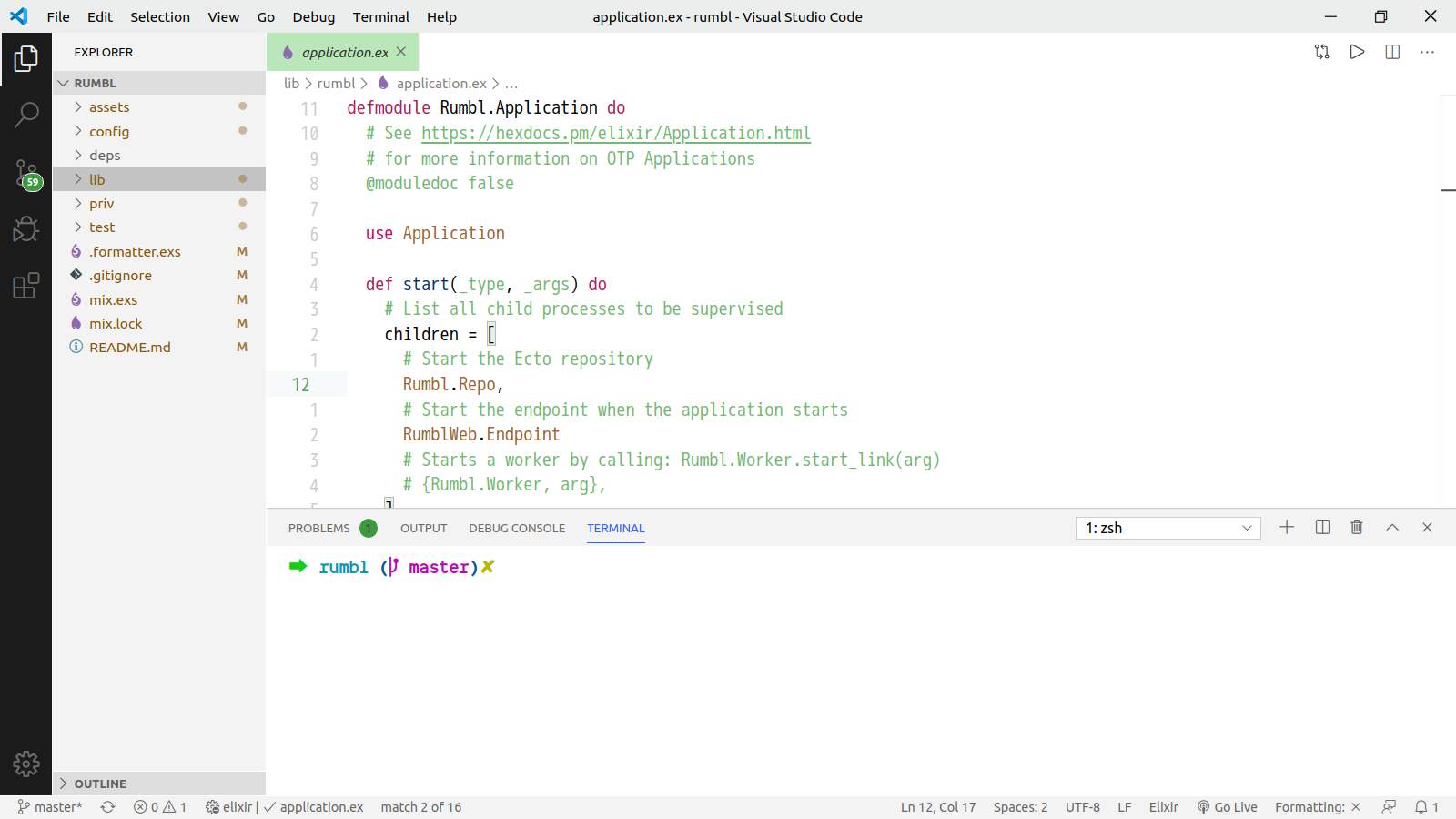Select the TERMINAL panel tab
This screenshot has height=819, width=1456.
point(616,528)
